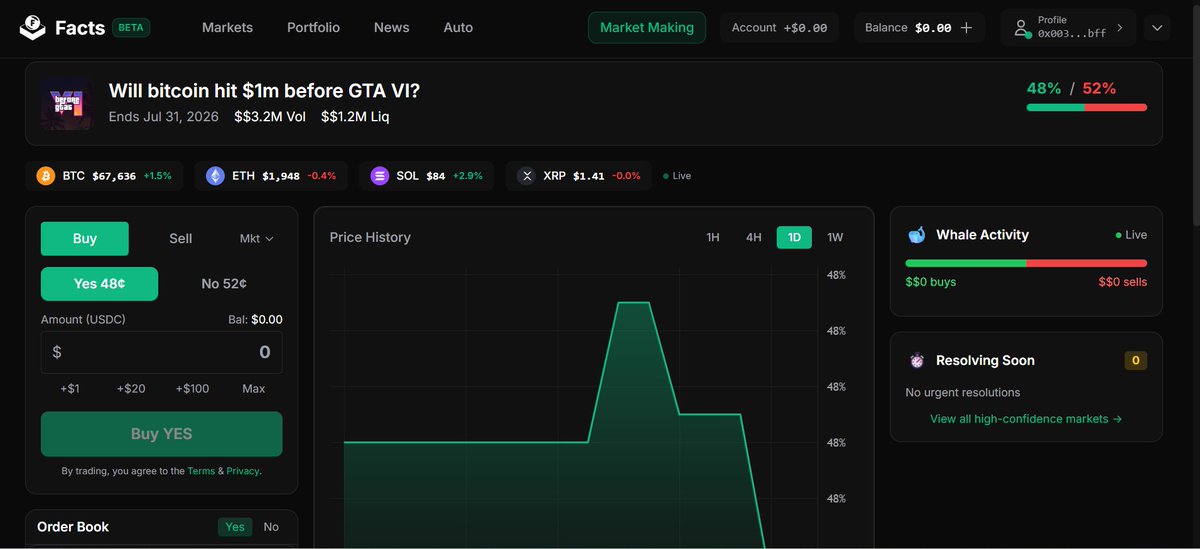Click the Market Making button
This screenshot has height=549, width=1200.
(x=647, y=28)
